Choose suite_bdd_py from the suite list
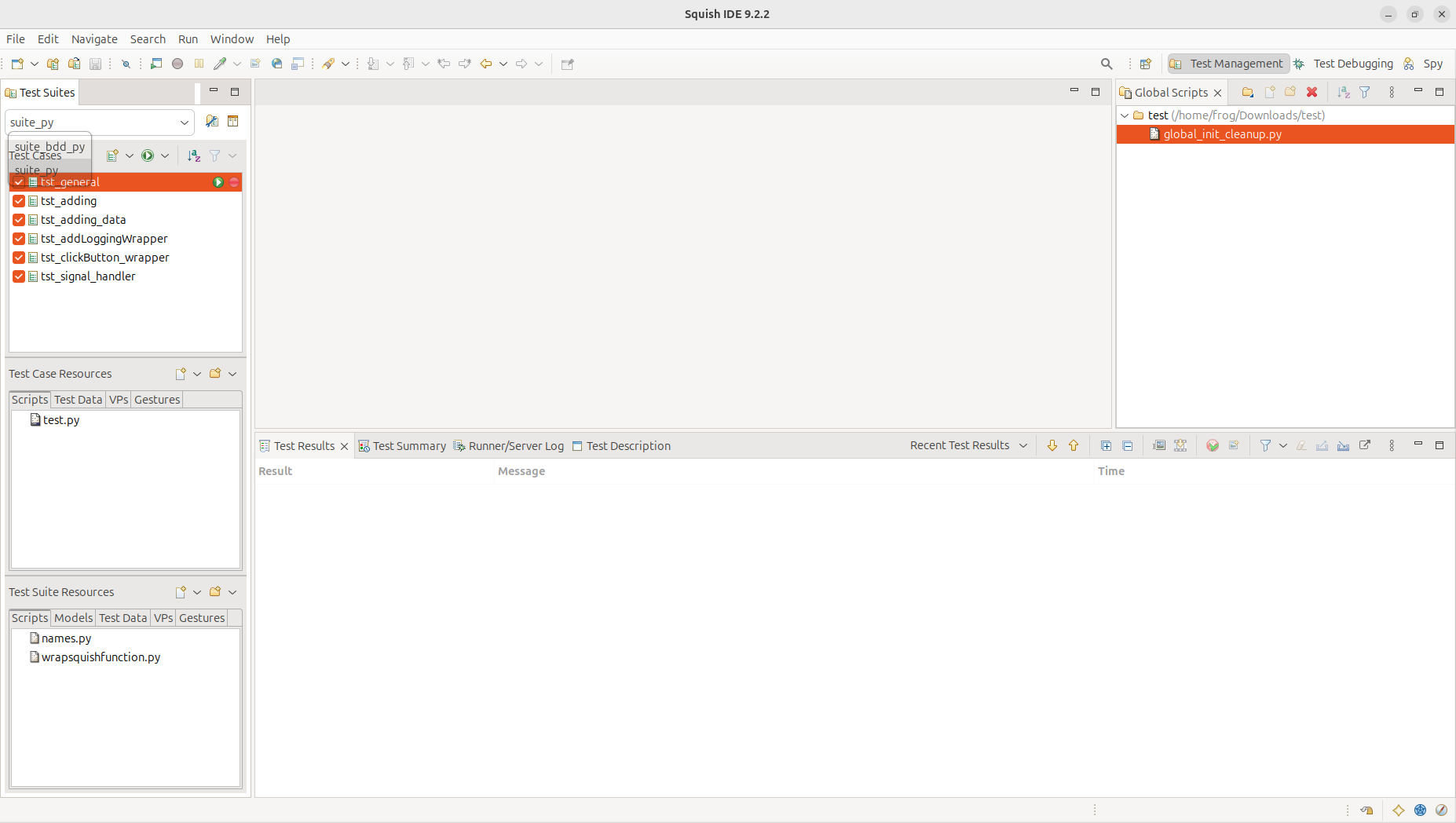1456x823 pixels. click(x=49, y=147)
